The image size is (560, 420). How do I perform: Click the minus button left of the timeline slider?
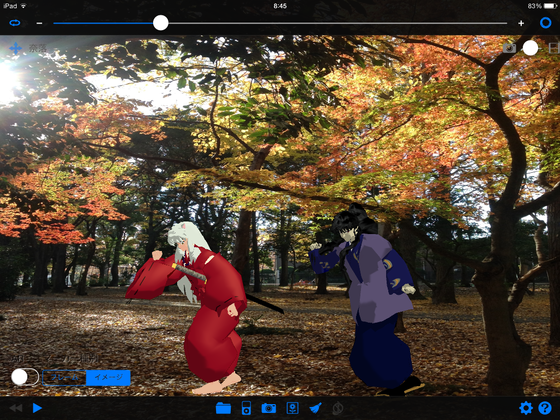[x=39, y=23]
